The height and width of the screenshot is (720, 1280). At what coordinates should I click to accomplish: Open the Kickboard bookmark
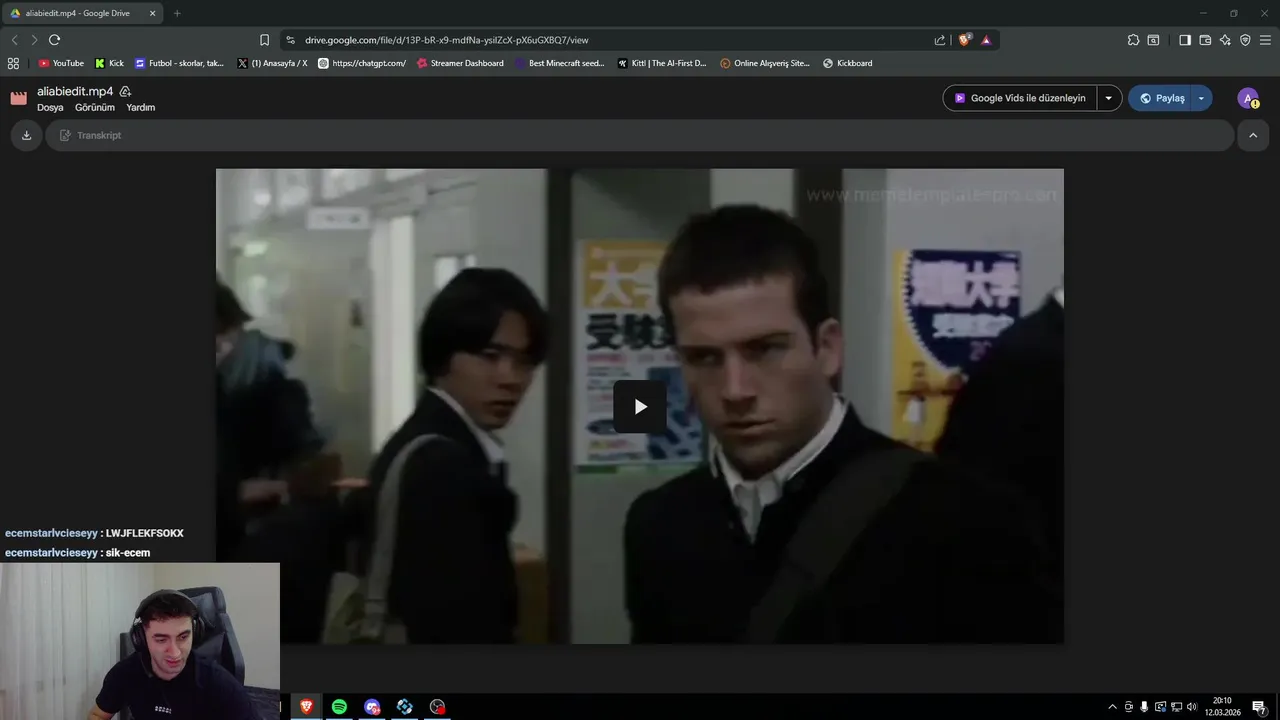(847, 63)
